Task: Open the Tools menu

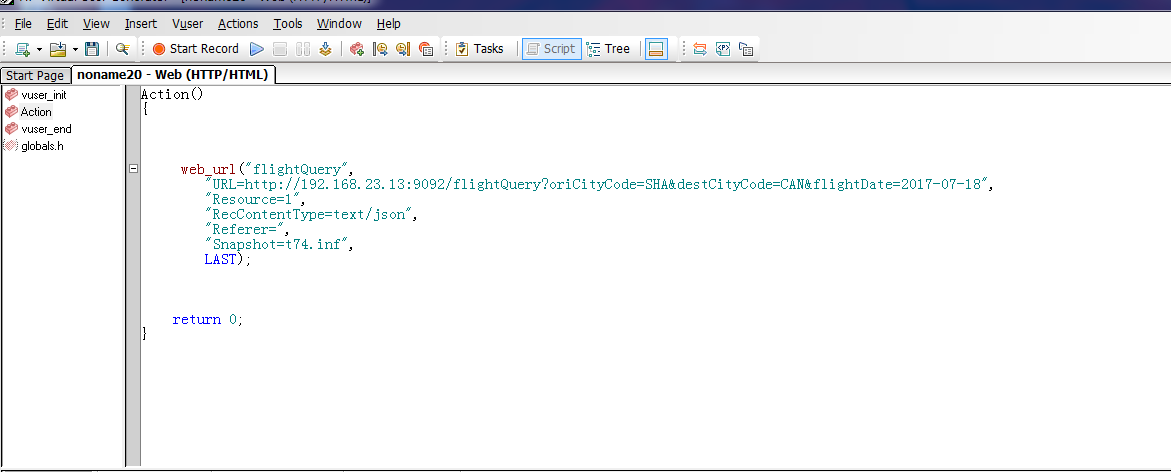Action: click(288, 24)
